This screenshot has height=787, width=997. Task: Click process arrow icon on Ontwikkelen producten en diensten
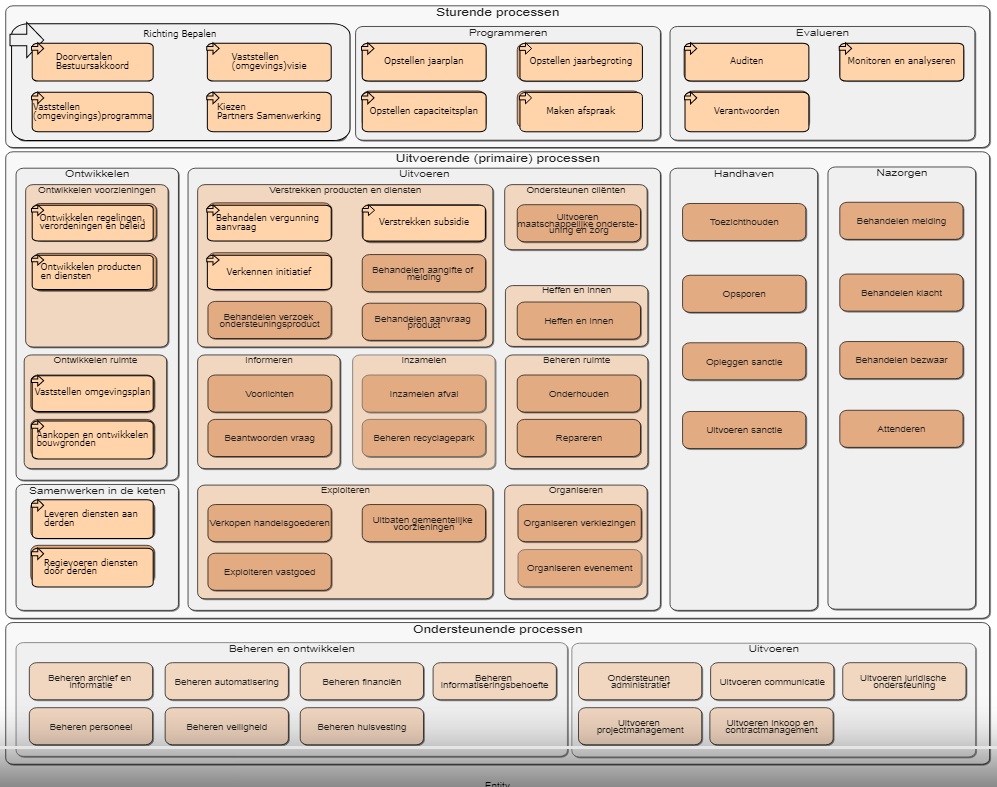(38, 259)
